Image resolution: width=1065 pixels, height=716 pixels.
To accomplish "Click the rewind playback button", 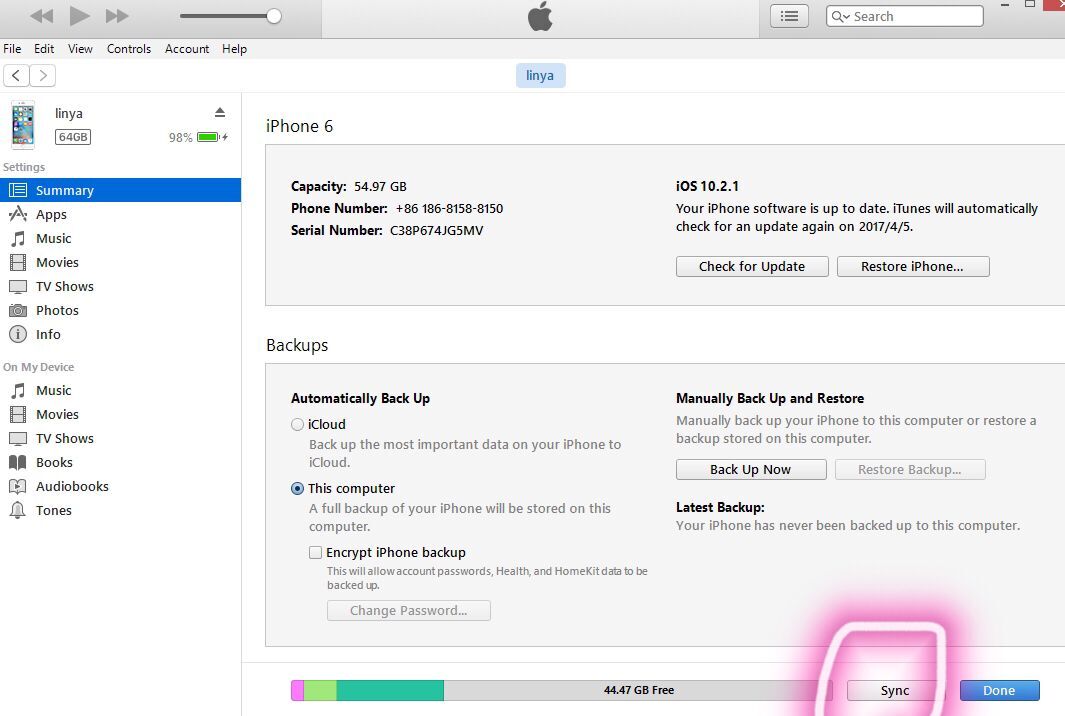I will tap(42, 16).
